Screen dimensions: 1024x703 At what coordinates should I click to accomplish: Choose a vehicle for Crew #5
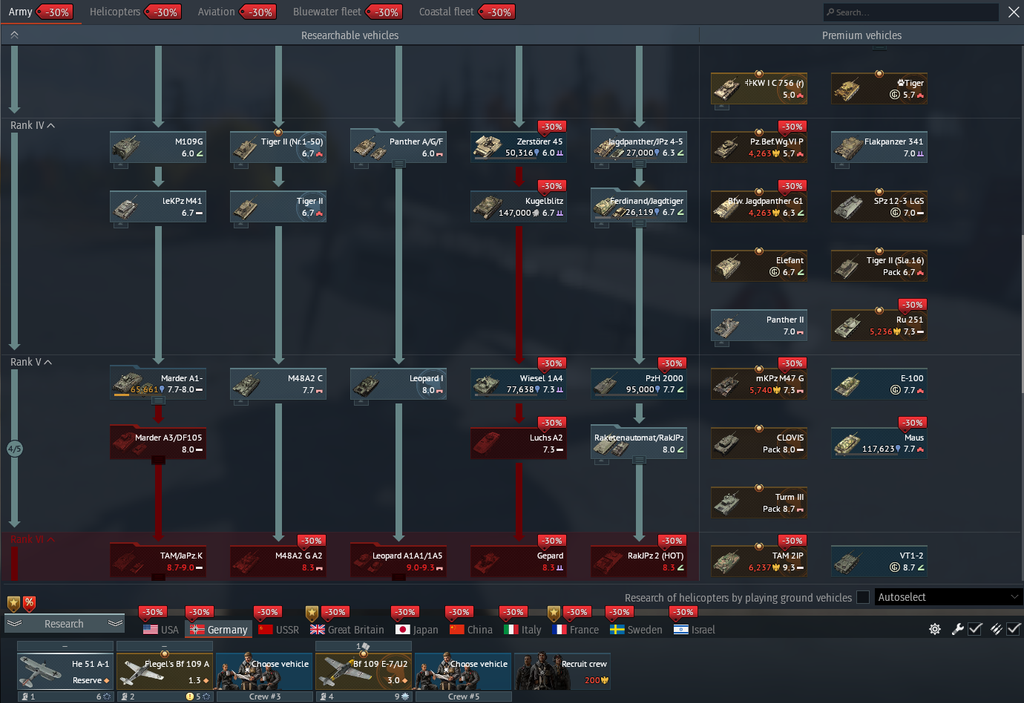tap(463, 672)
